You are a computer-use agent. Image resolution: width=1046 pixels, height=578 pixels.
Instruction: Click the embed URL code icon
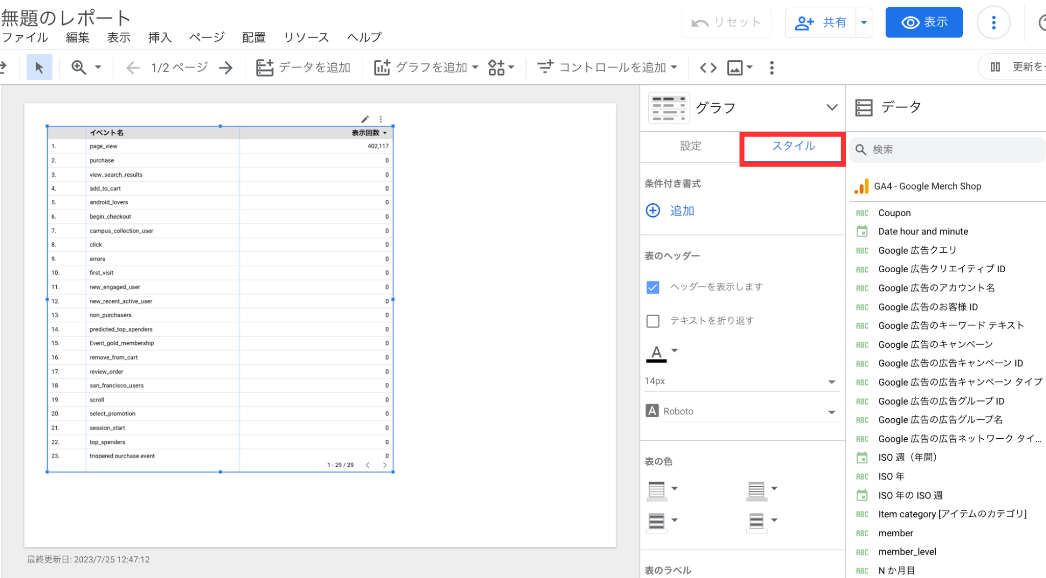point(708,67)
